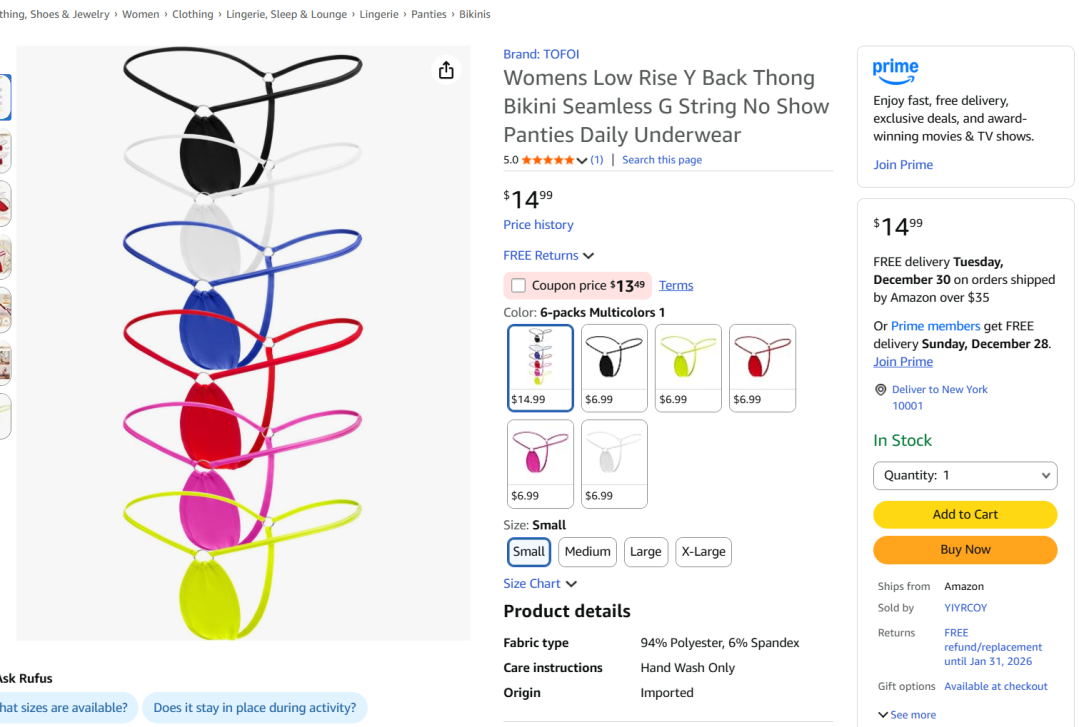Select size X-Large
The height and width of the screenshot is (727, 1079).
coord(703,552)
